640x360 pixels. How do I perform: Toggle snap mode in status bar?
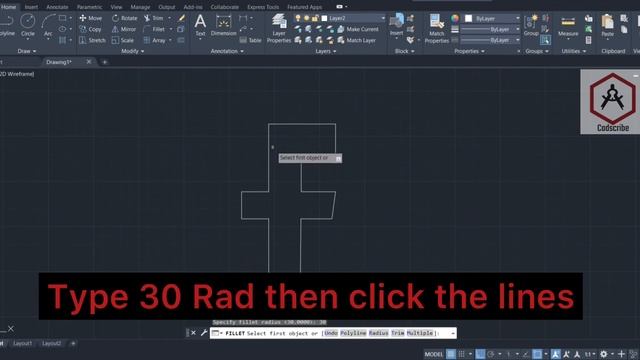coord(462,354)
